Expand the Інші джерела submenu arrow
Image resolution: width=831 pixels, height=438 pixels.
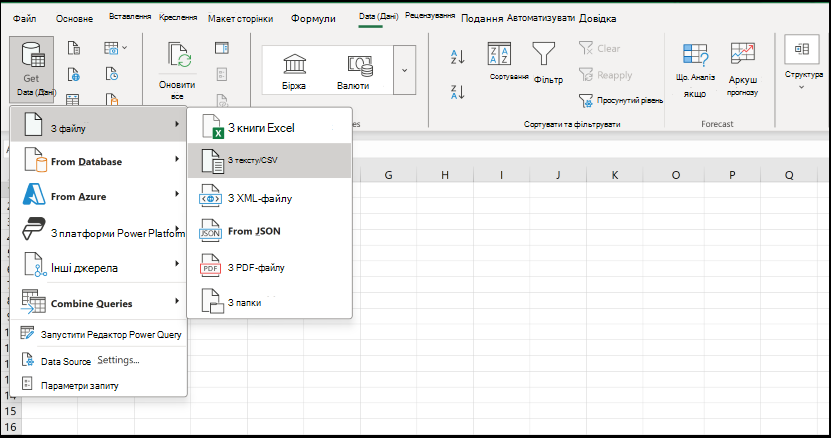click(x=176, y=264)
